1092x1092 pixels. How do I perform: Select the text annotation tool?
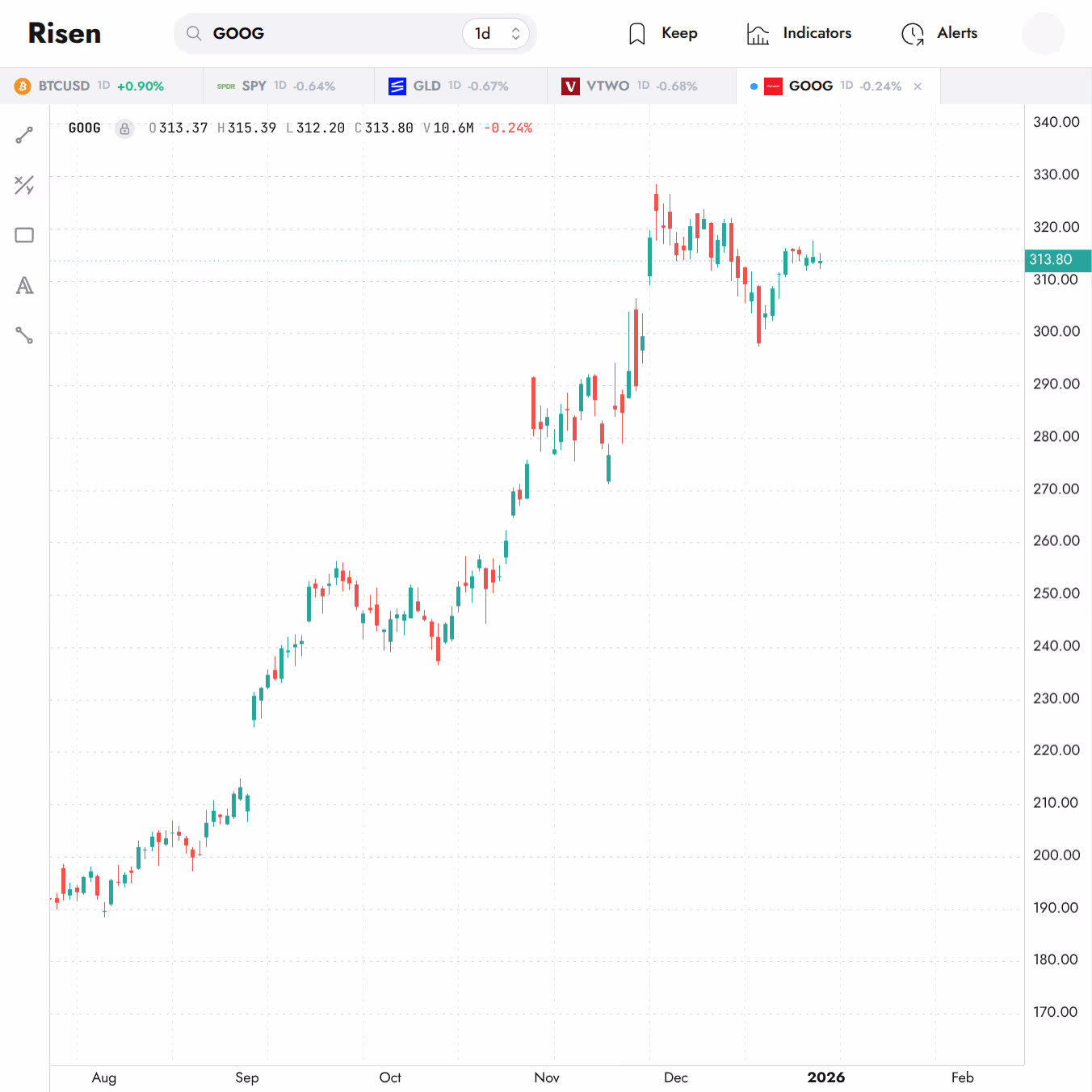(x=24, y=285)
